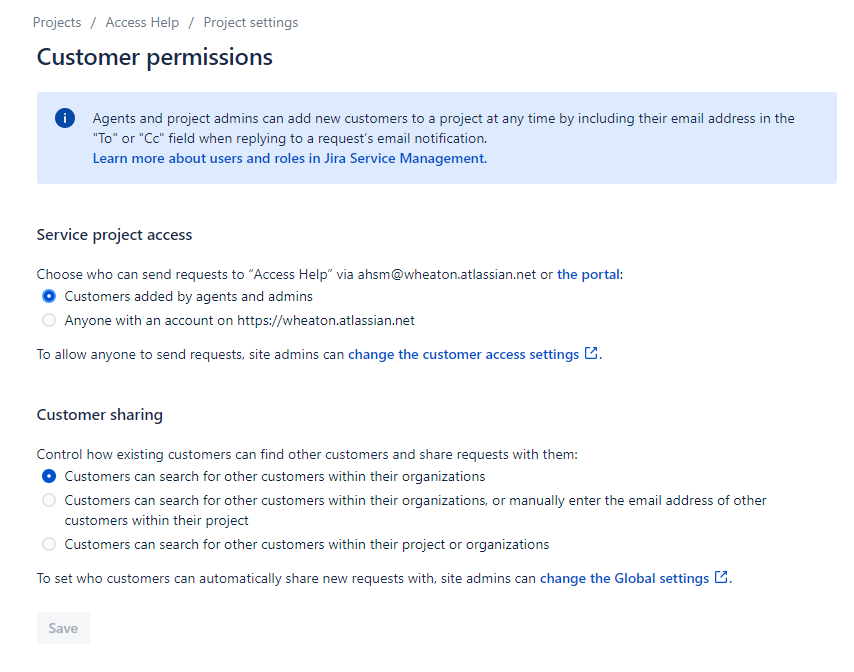This screenshot has width=854, height=672.
Task: Click the blue info icon in banner
Action: tap(65, 118)
